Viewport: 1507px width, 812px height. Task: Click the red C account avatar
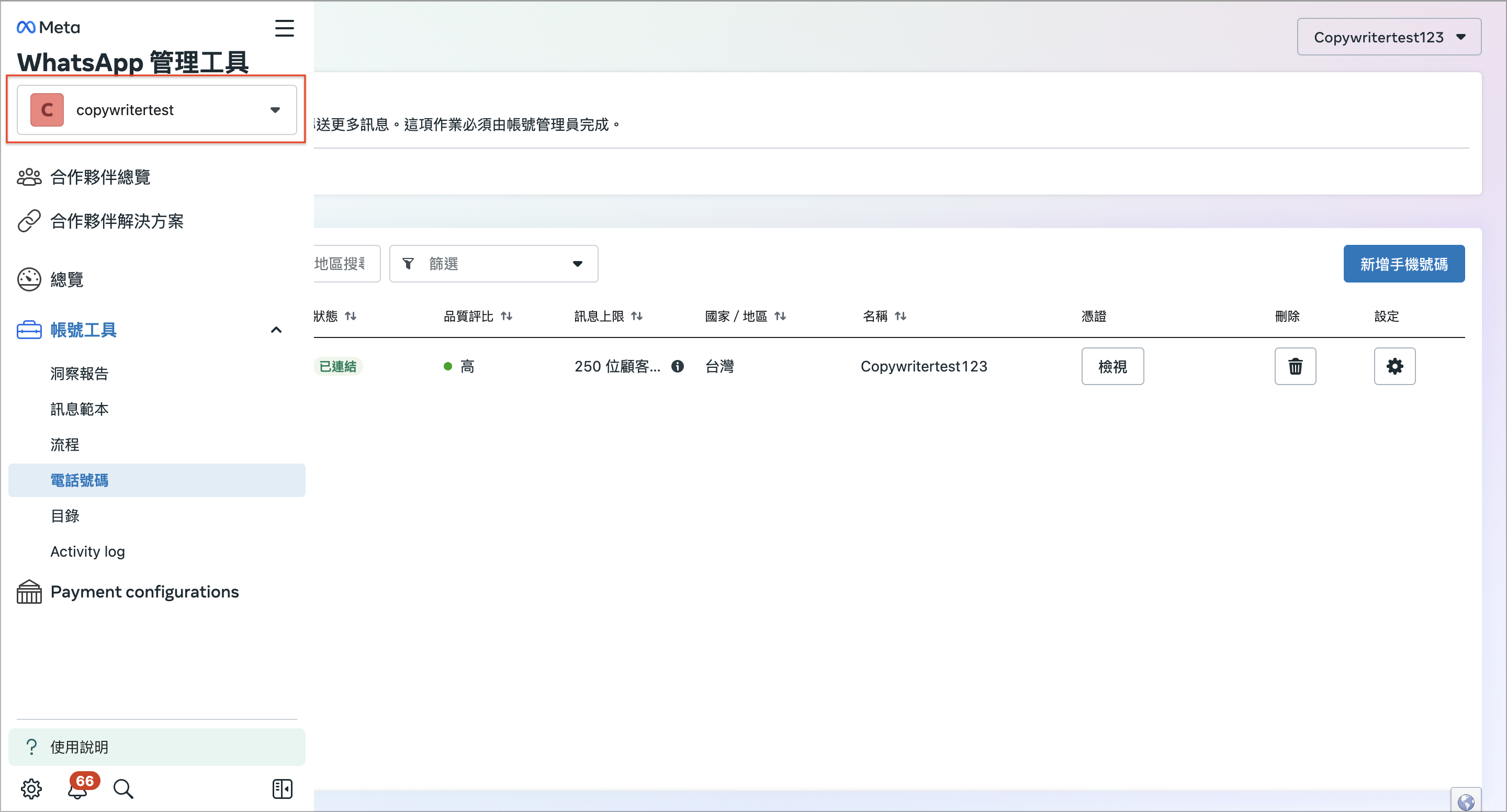click(47, 110)
